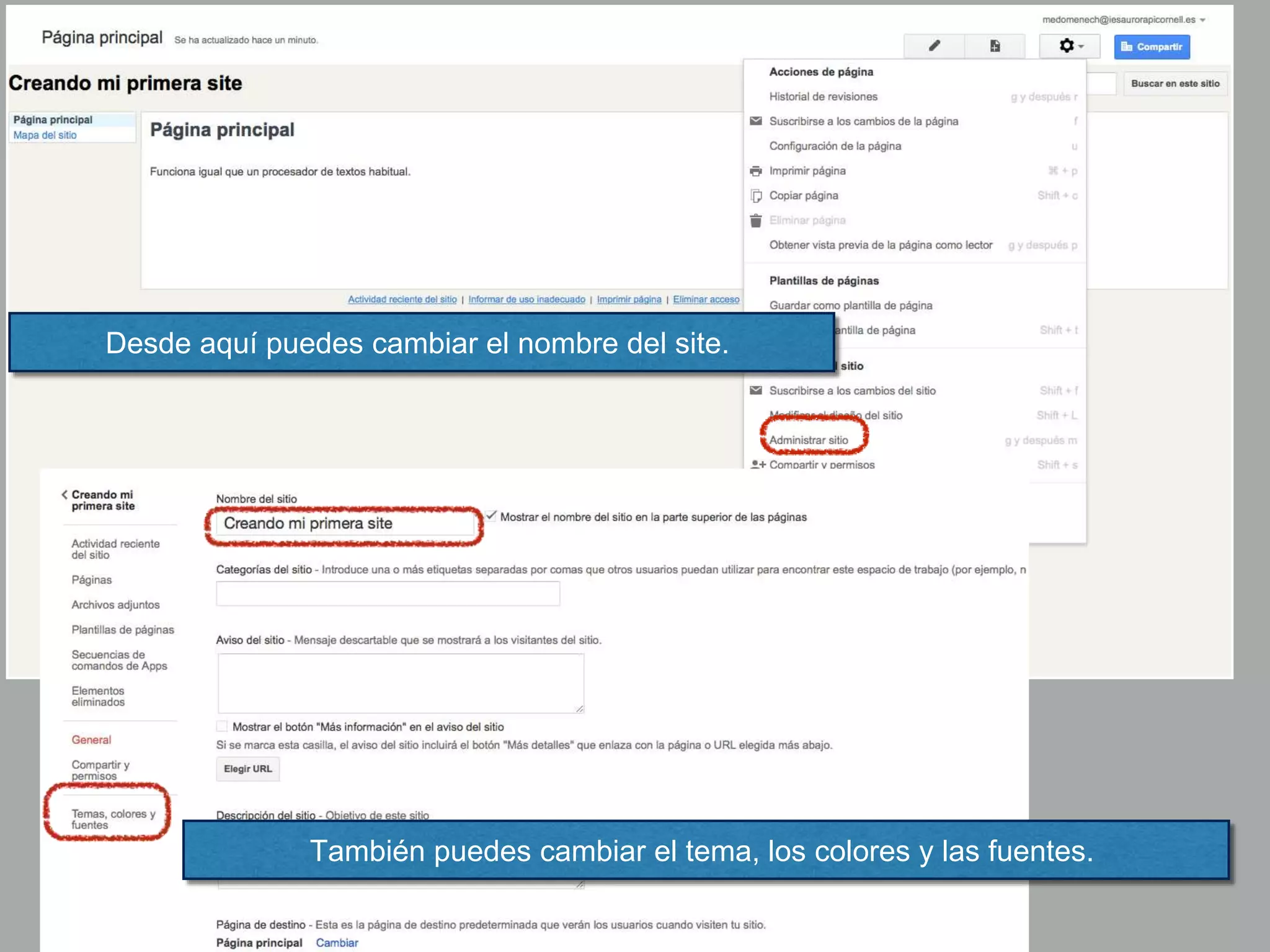Select General settings section
This screenshot has height=952, width=1270.
click(x=91, y=740)
